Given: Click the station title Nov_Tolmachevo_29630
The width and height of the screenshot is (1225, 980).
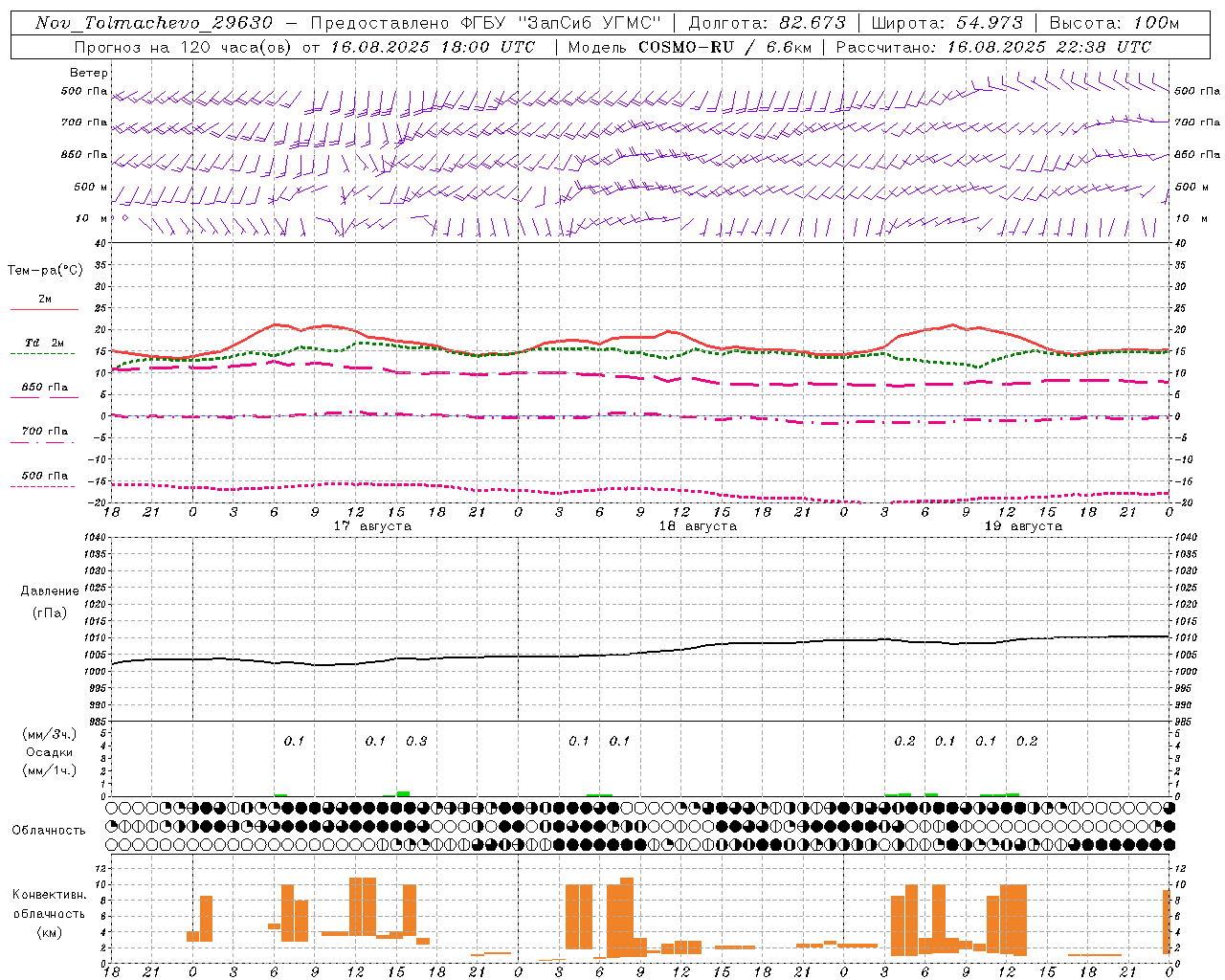Looking at the screenshot, I should pos(153,23).
